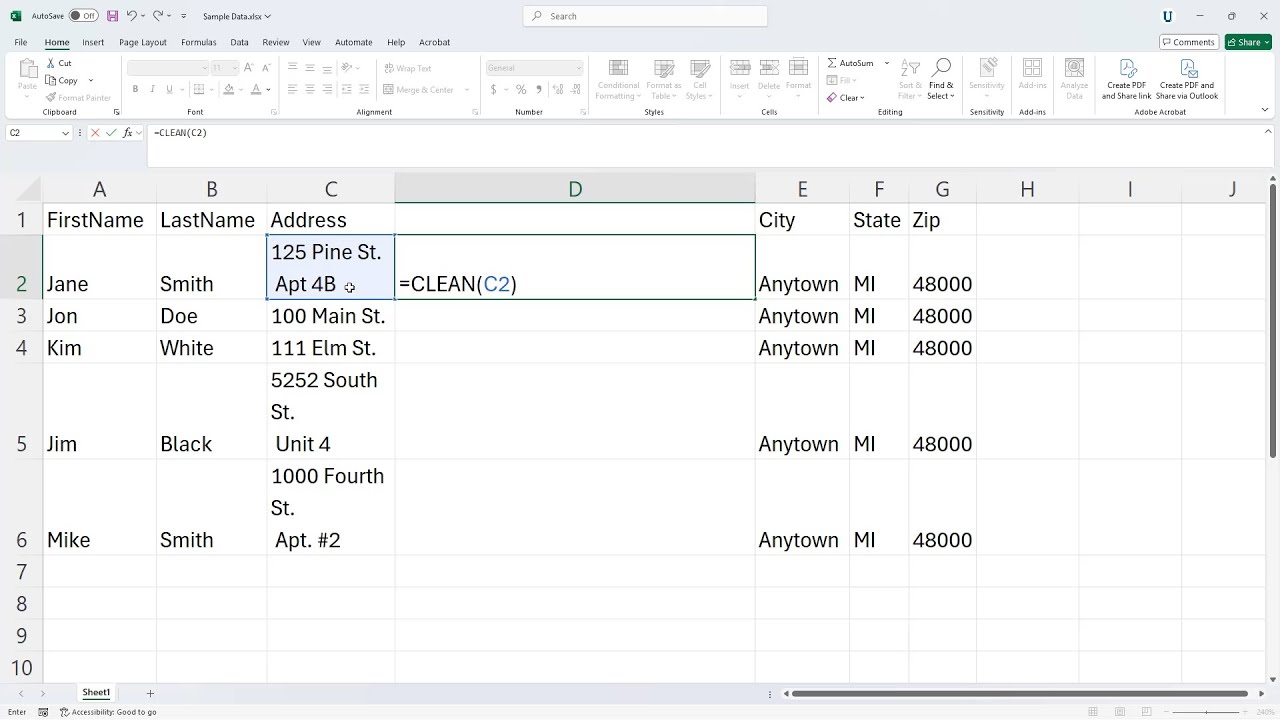The image size is (1280, 720).
Task: Open the File menu
Action: click(x=20, y=42)
